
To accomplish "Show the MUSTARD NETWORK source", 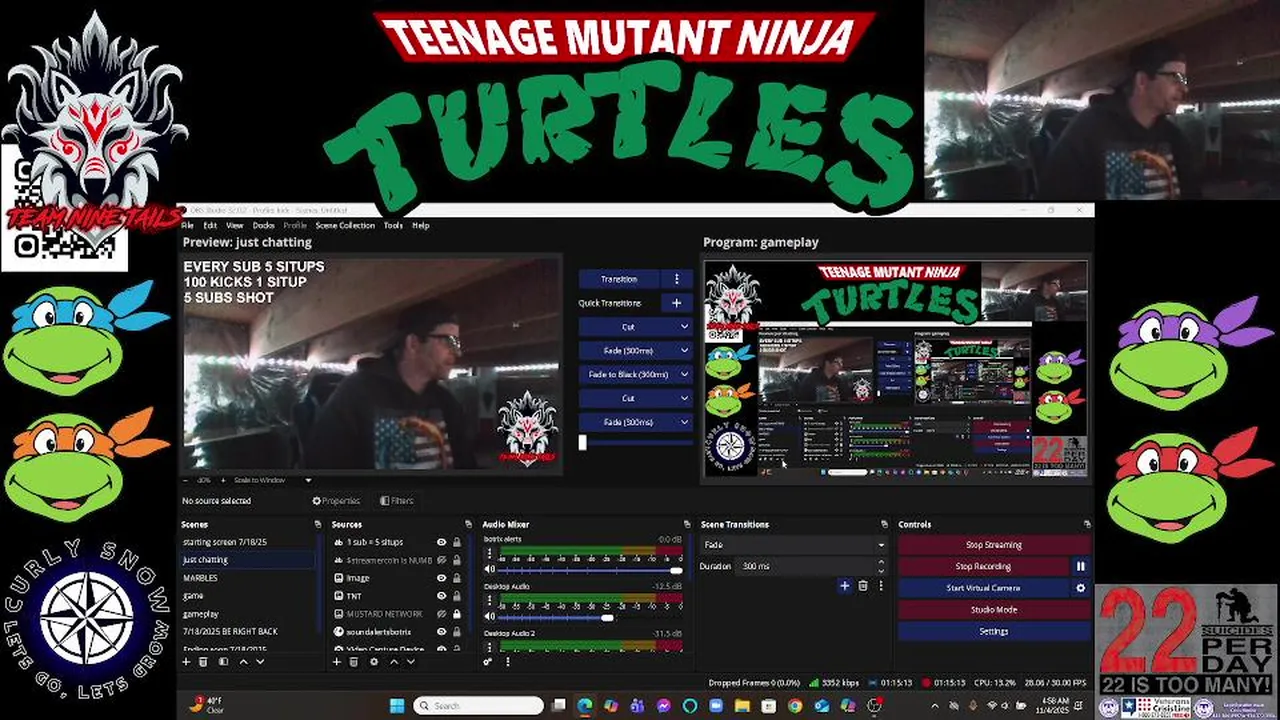I will click(x=441, y=614).
